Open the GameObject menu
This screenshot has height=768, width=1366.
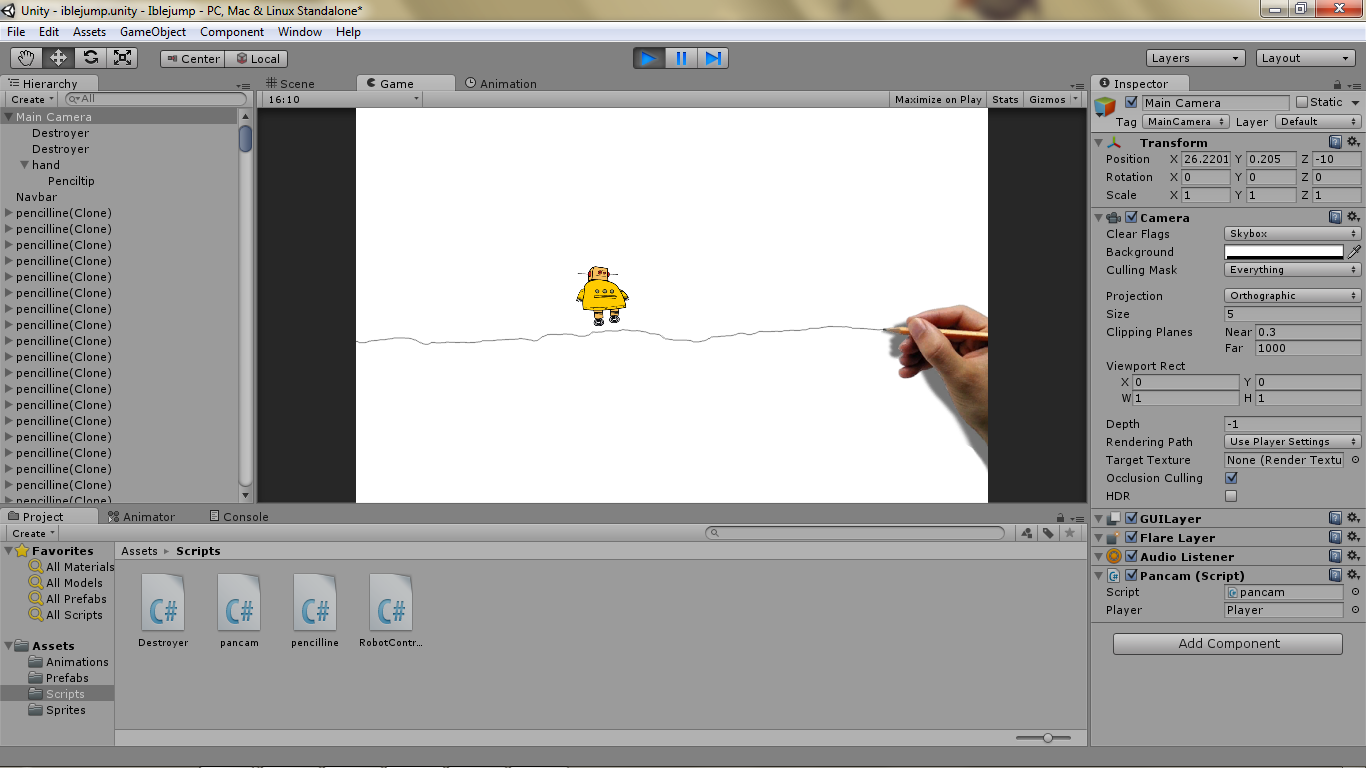pyautogui.click(x=153, y=31)
